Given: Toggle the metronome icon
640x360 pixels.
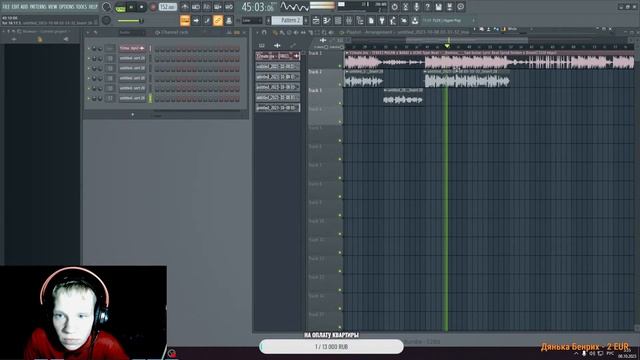Looking at the screenshot, I should (185, 7).
